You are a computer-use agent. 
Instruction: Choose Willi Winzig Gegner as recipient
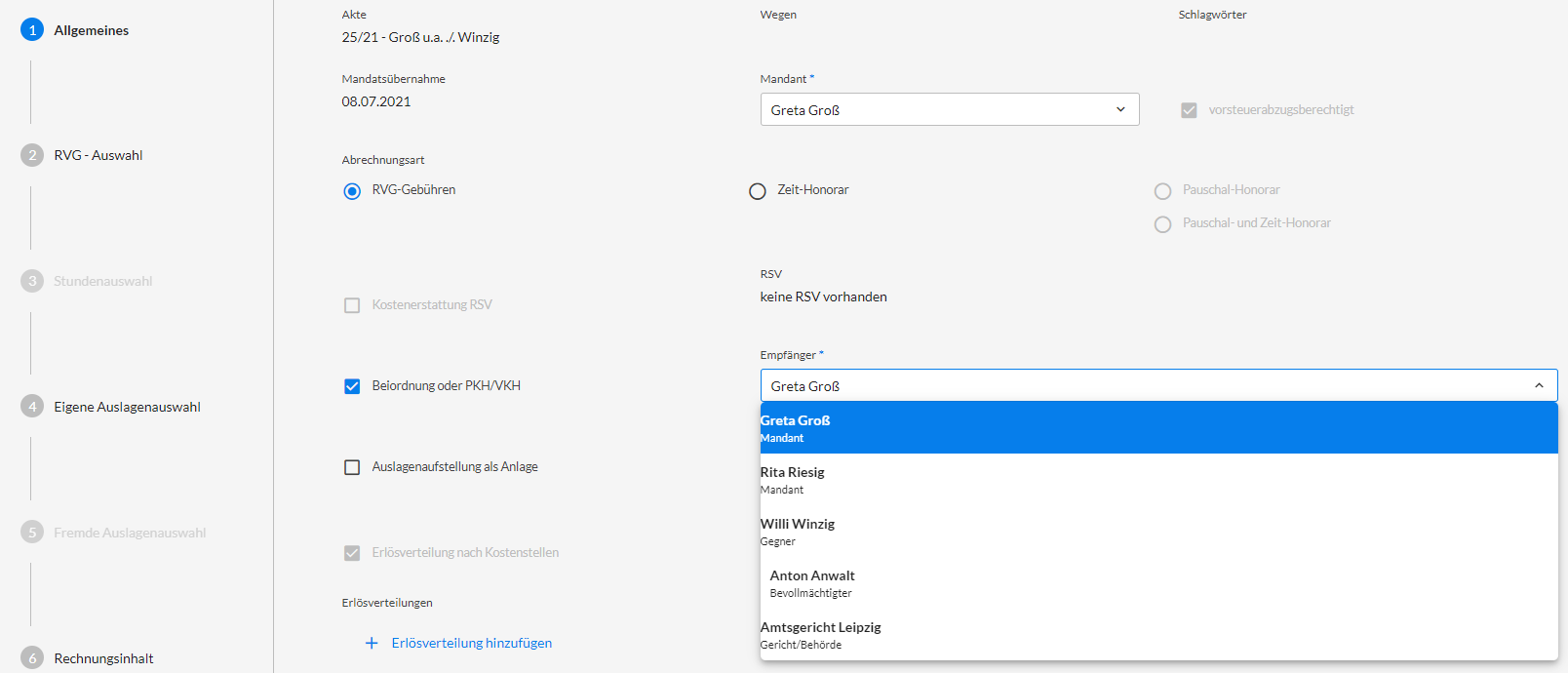(x=1158, y=531)
